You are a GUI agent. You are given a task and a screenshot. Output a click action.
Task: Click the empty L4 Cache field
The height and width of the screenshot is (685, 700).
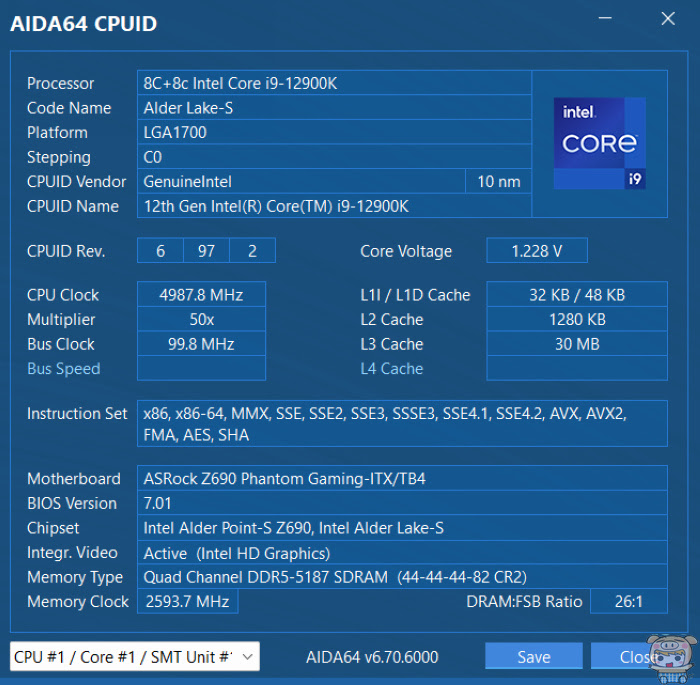(x=577, y=368)
